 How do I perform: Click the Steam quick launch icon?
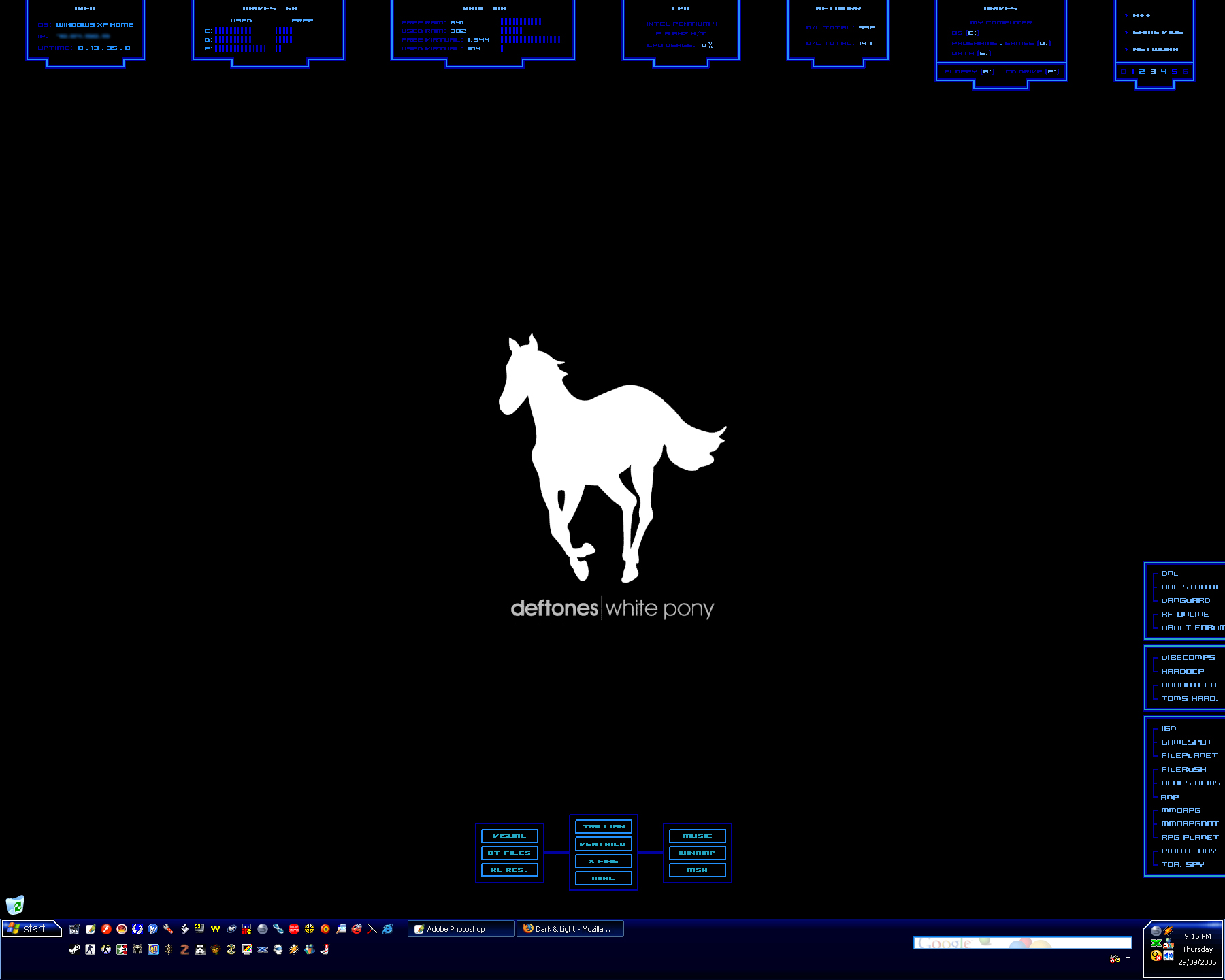(x=74, y=949)
